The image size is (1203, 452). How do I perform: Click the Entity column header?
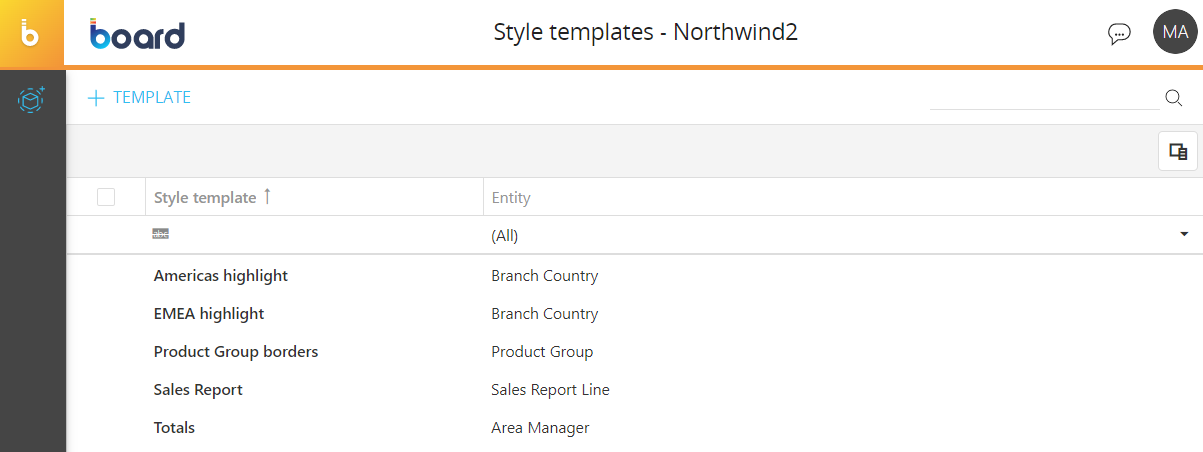(x=511, y=198)
